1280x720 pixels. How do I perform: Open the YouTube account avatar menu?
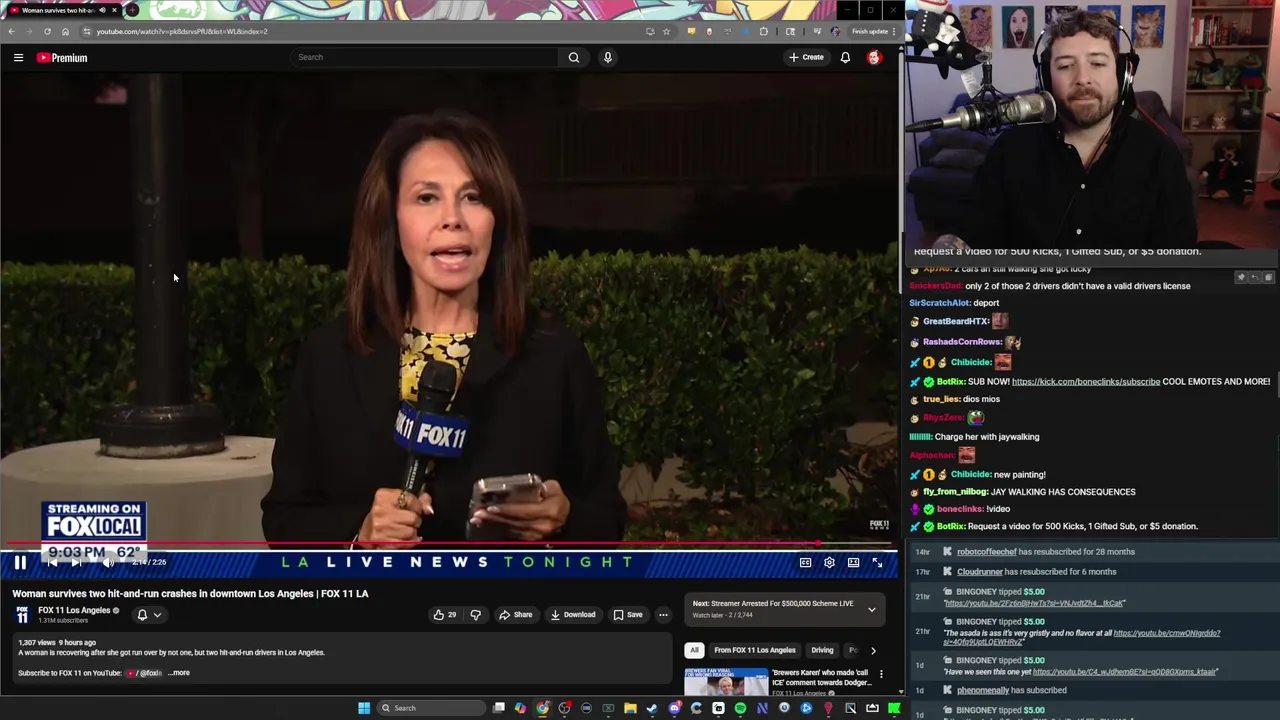874,58
